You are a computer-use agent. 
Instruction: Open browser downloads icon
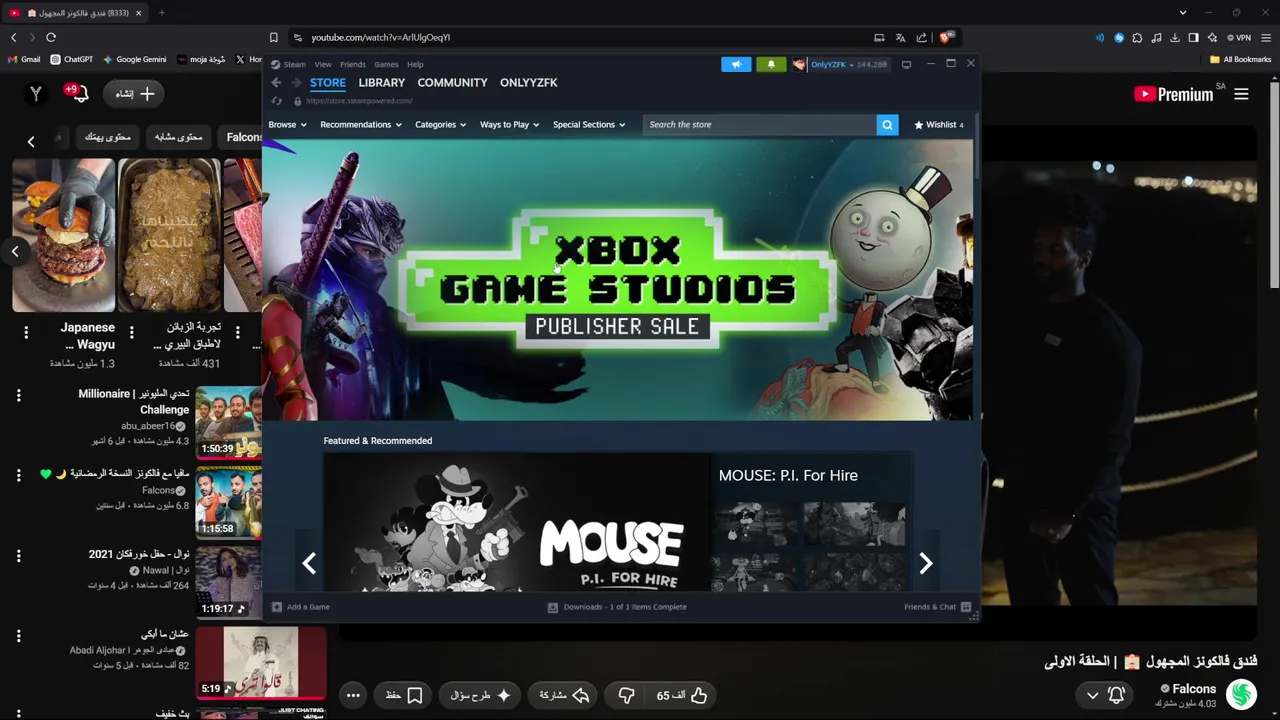(1175, 37)
